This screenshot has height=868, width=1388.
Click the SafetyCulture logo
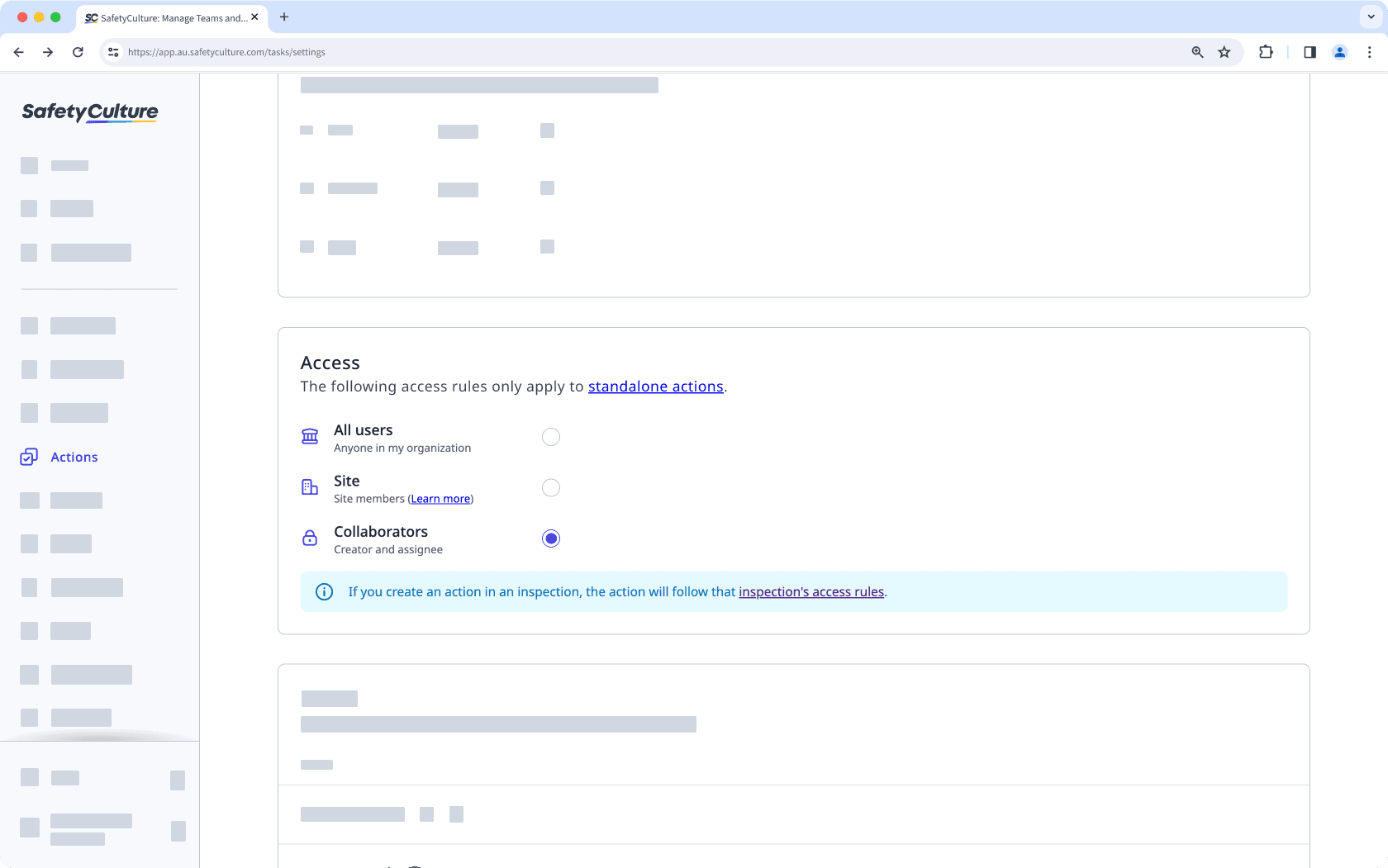click(x=89, y=112)
